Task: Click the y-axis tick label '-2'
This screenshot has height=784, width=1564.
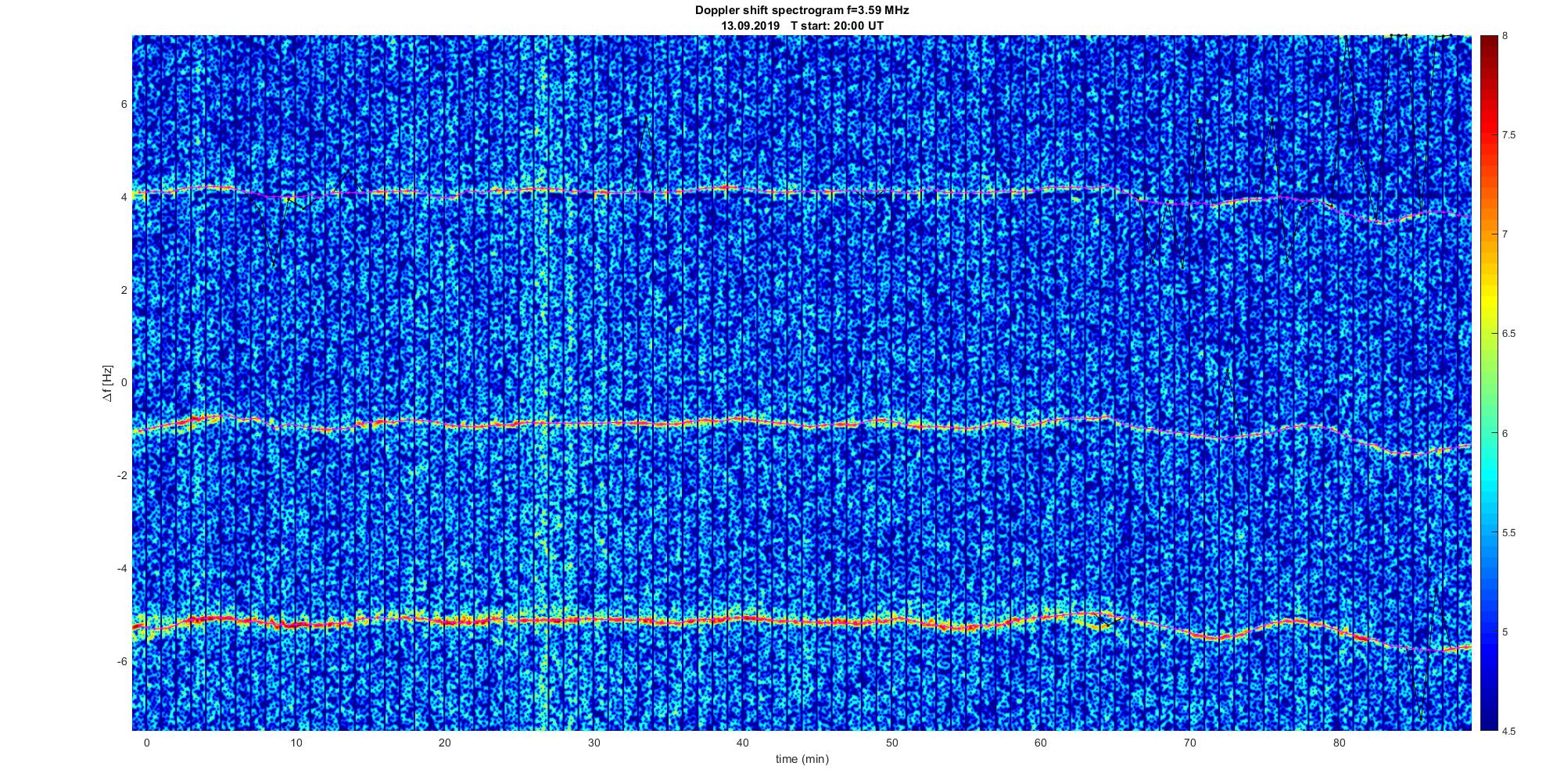Action: coord(122,476)
